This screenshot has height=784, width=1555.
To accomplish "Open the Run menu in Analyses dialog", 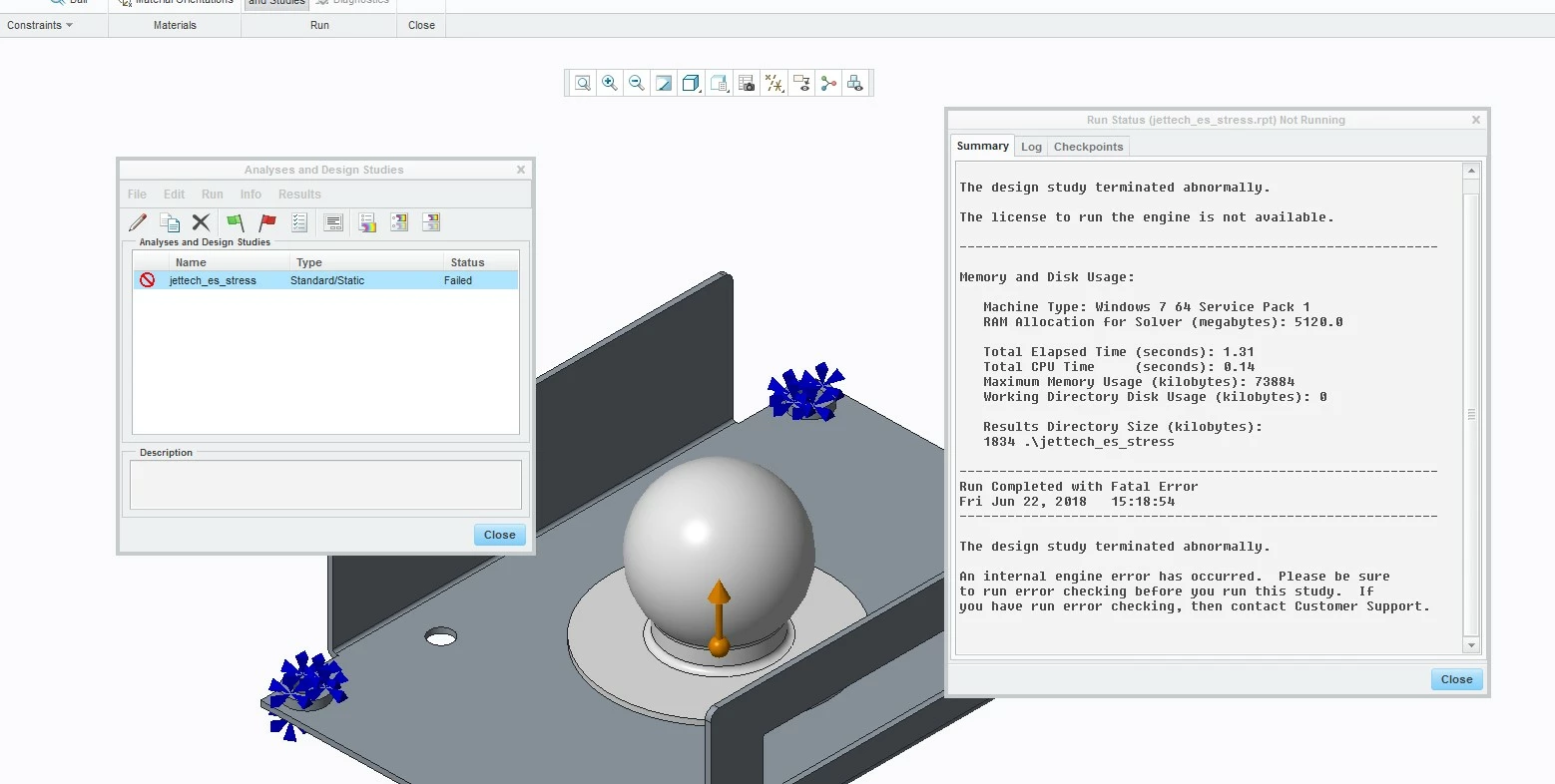I will [213, 195].
